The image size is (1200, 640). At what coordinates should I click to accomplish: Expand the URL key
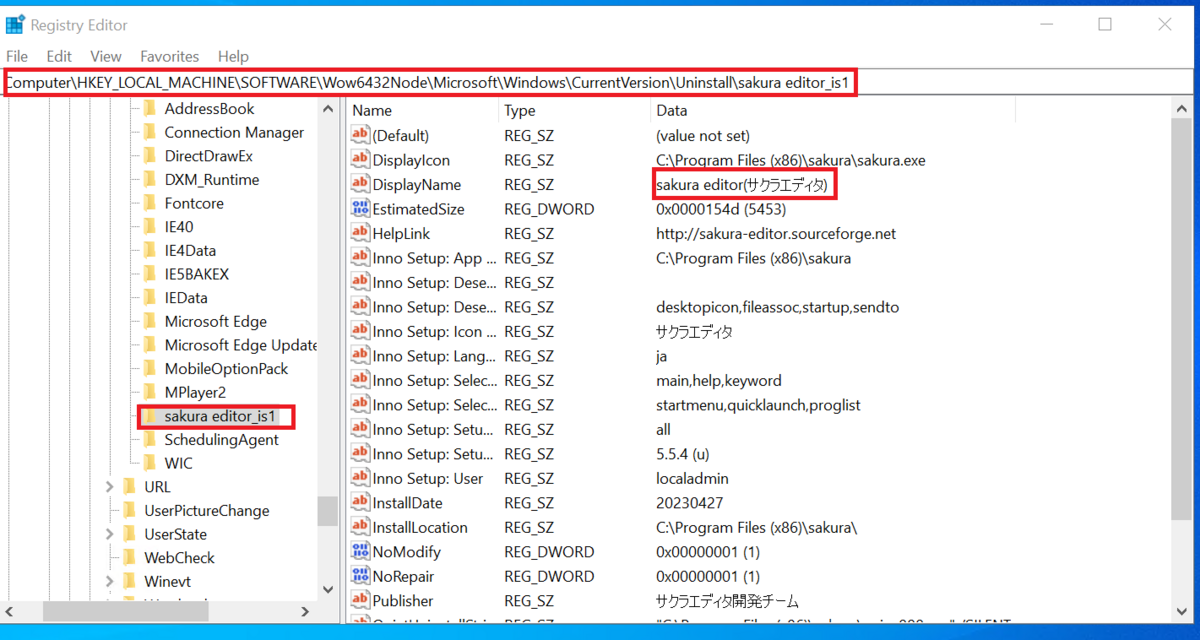pos(109,487)
